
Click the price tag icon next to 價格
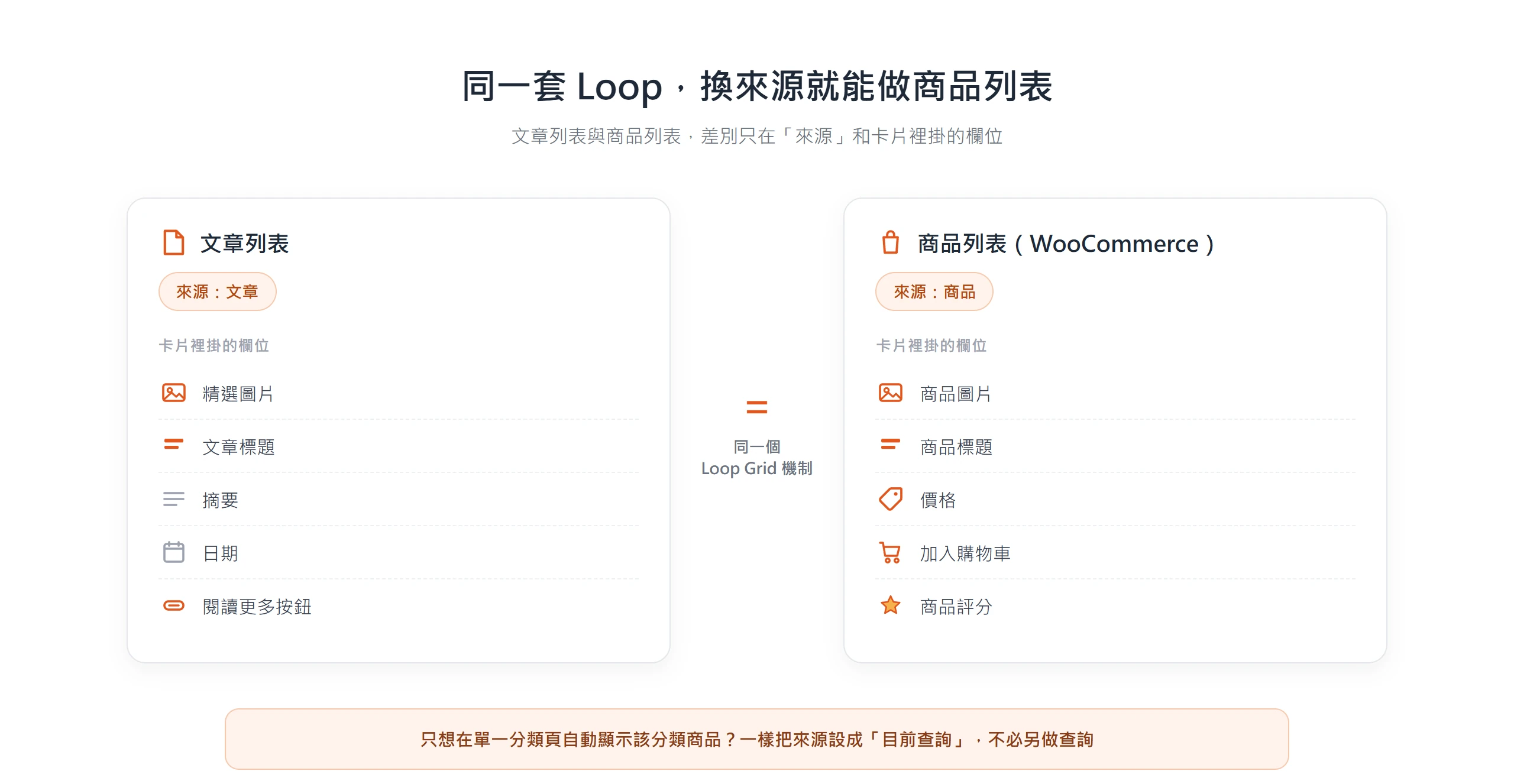[x=890, y=499]
